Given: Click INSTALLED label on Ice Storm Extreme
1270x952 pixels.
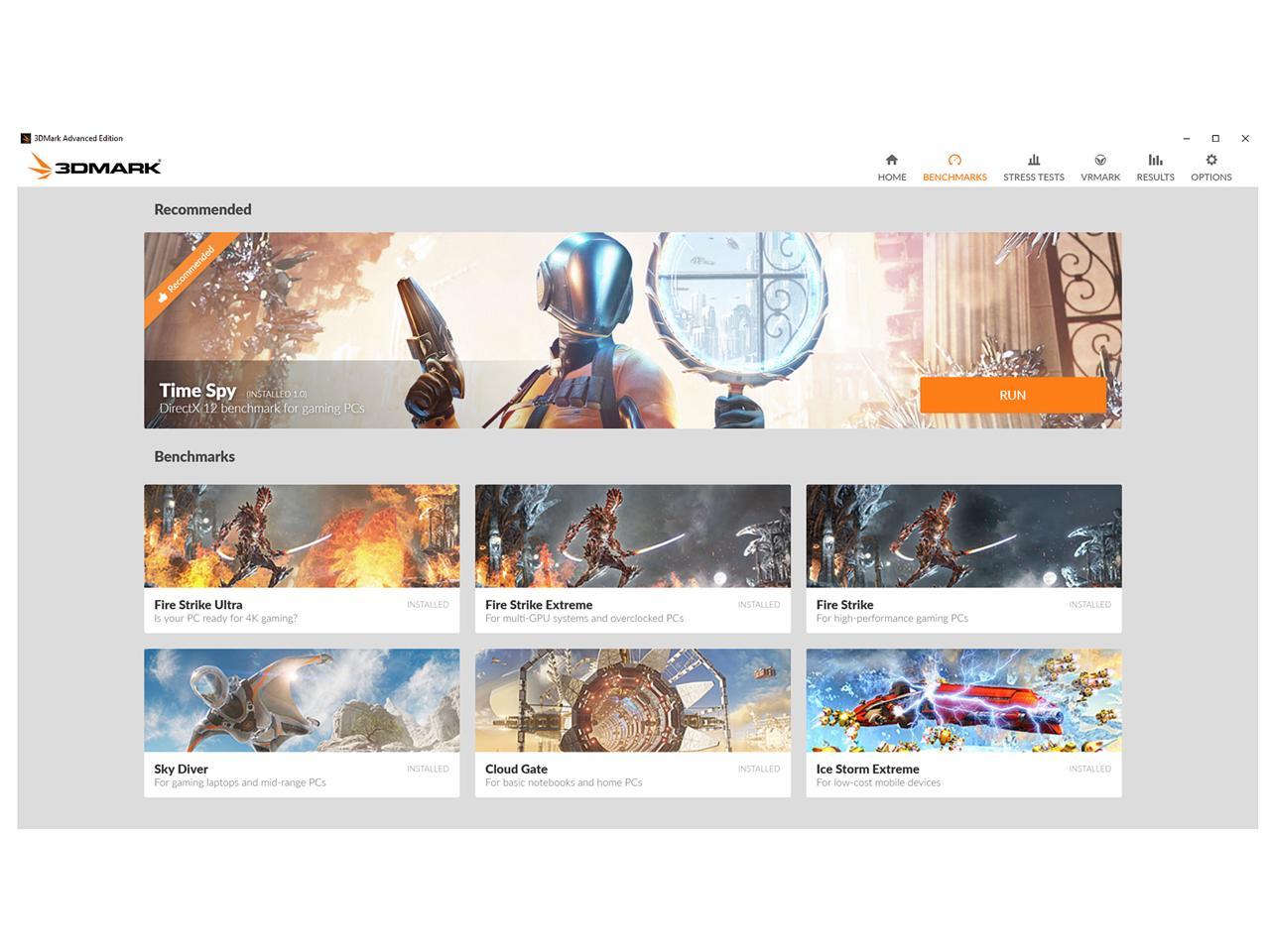Looking at the screenshot, I should pyautogui.click(x=1089, y=770).
